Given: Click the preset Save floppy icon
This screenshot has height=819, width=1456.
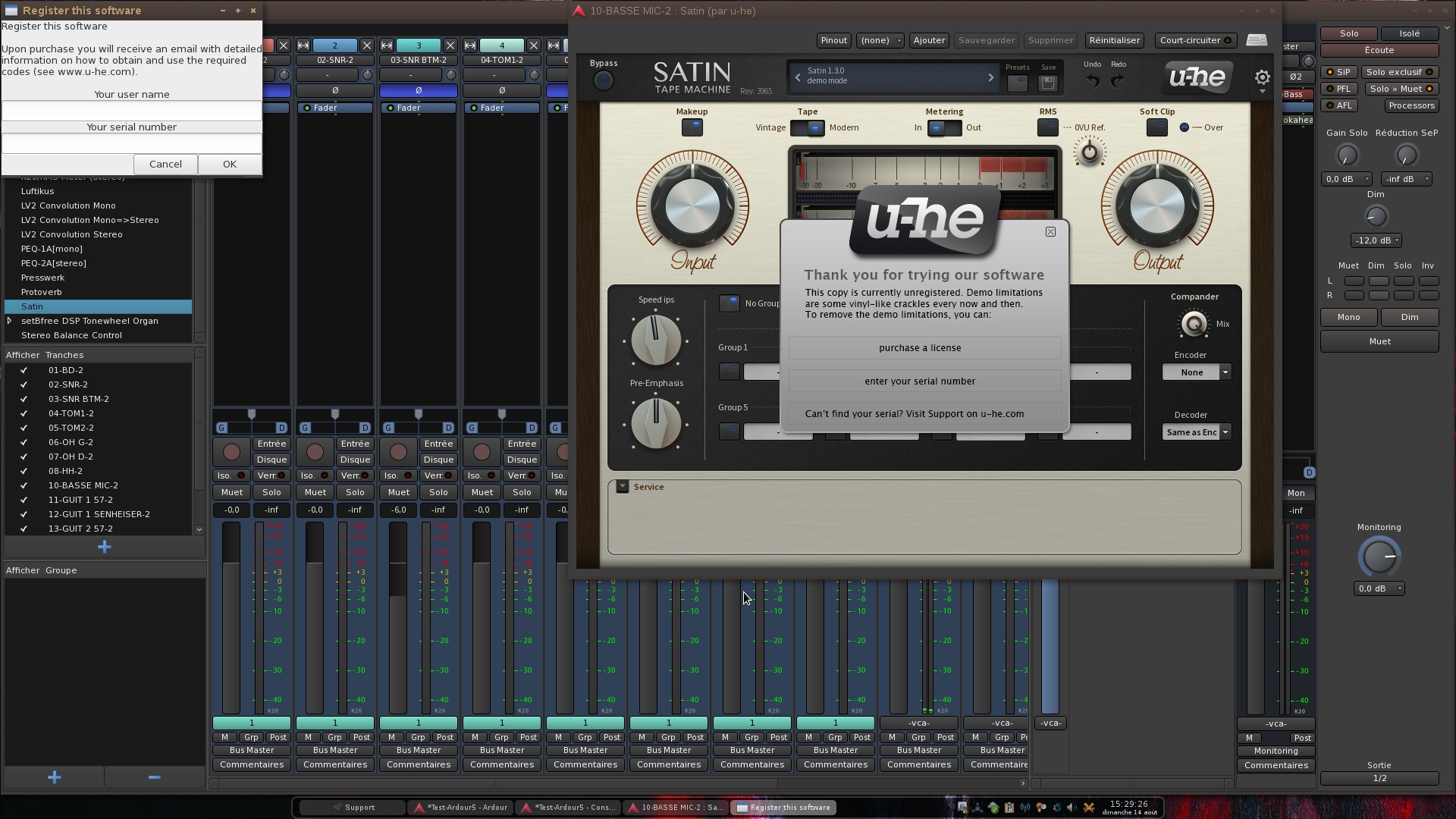Looking at the screenshot, I should click(x=1047, y=83).
